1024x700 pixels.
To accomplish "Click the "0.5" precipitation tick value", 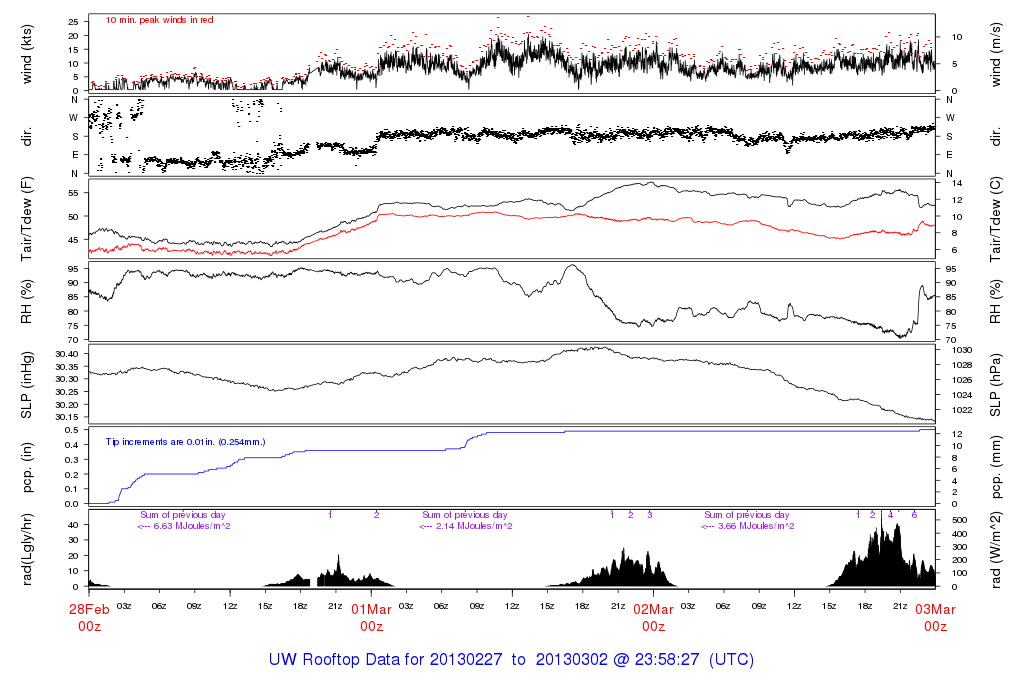I will [72, 430].
